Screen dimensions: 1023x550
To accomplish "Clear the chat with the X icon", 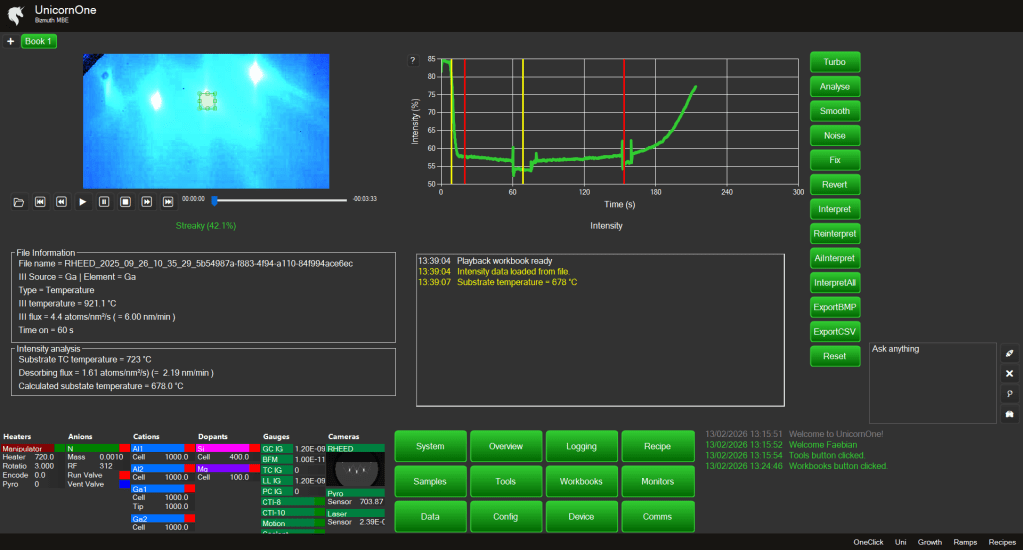I will tap(1009, 374).
